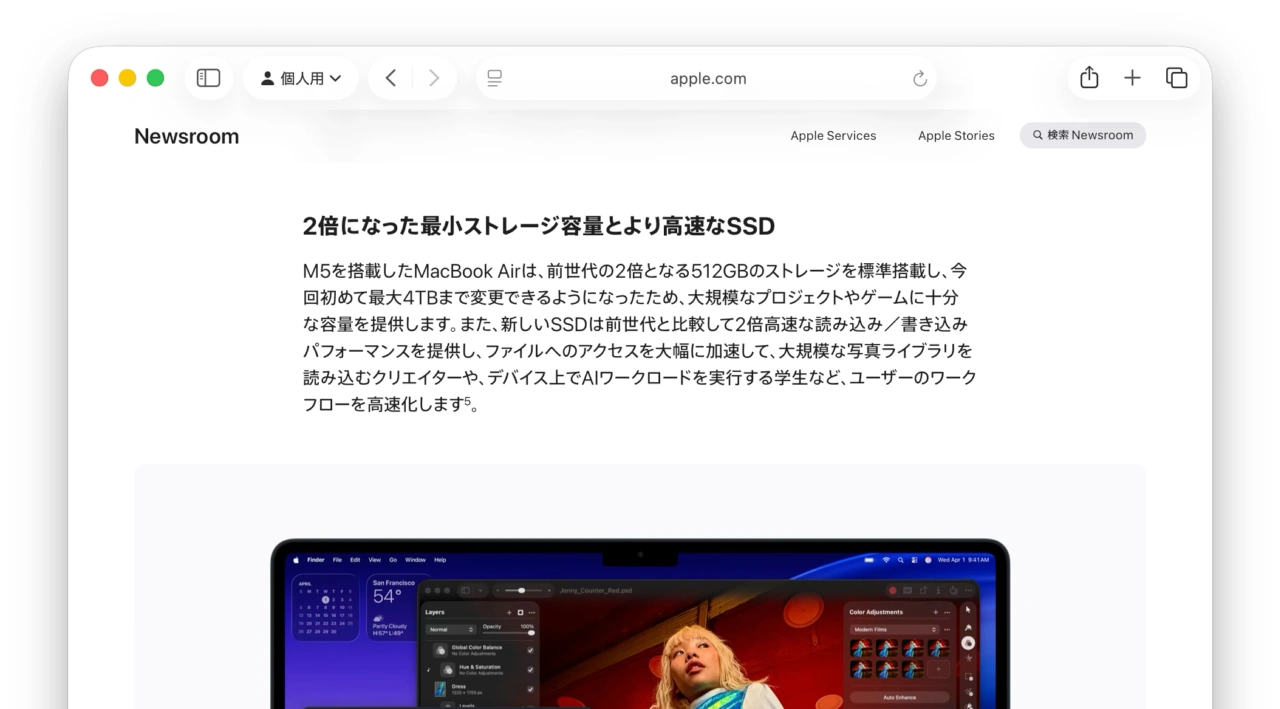Open a new tab with the plus icon
This screenshot has height=709, width=1280.
click(1132, 77)
